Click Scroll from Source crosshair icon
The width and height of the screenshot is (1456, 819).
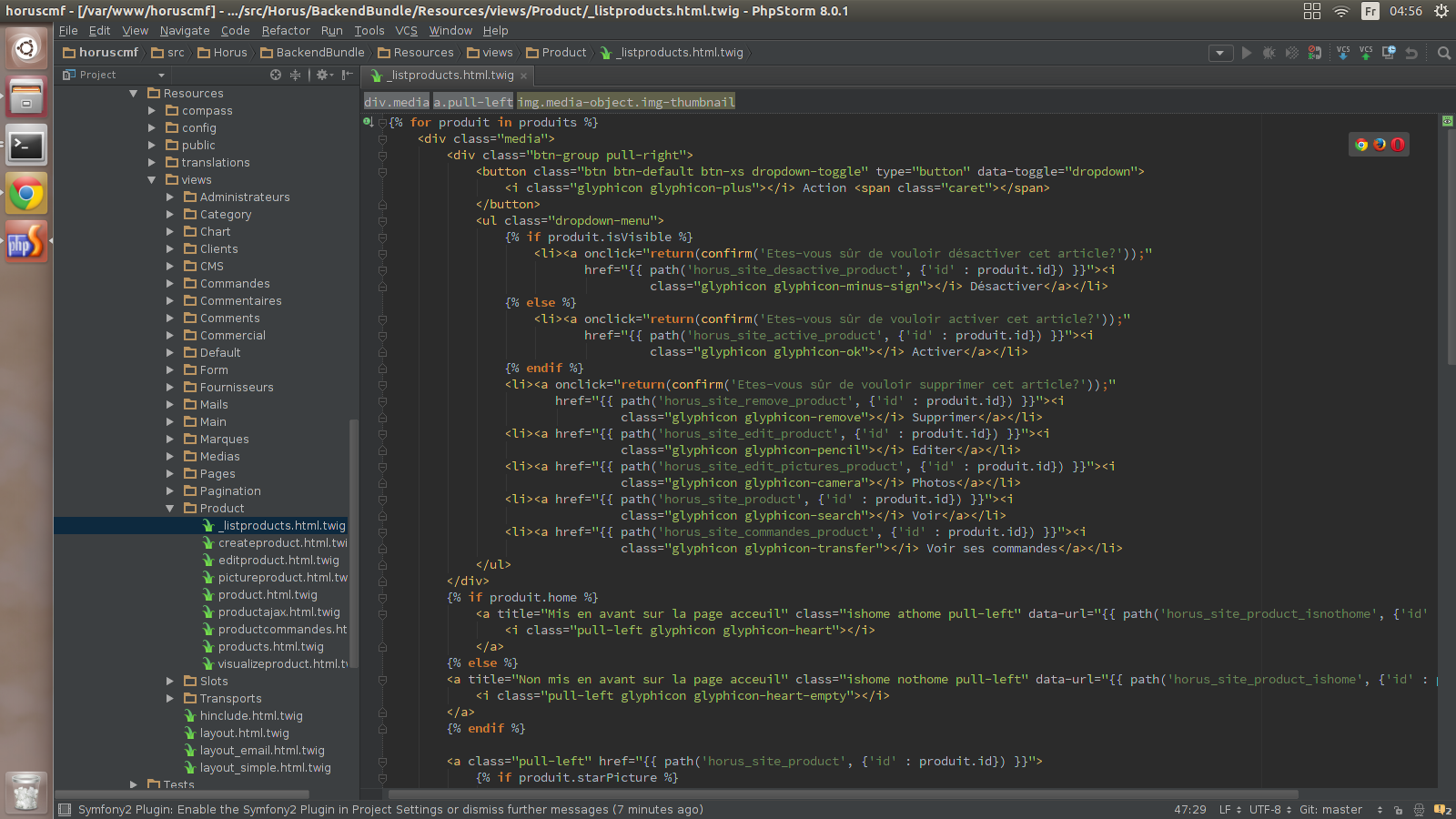pos(276,75)
